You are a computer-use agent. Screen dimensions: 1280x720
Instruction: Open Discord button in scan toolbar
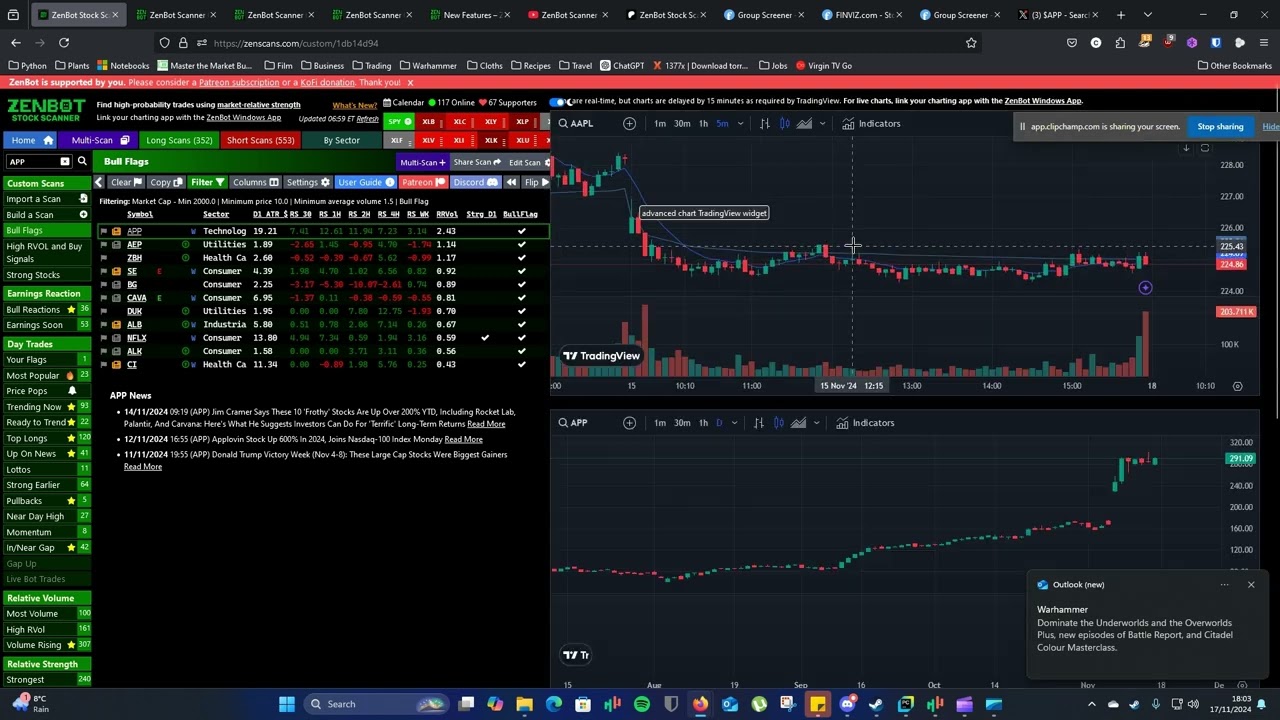[474, 182]
